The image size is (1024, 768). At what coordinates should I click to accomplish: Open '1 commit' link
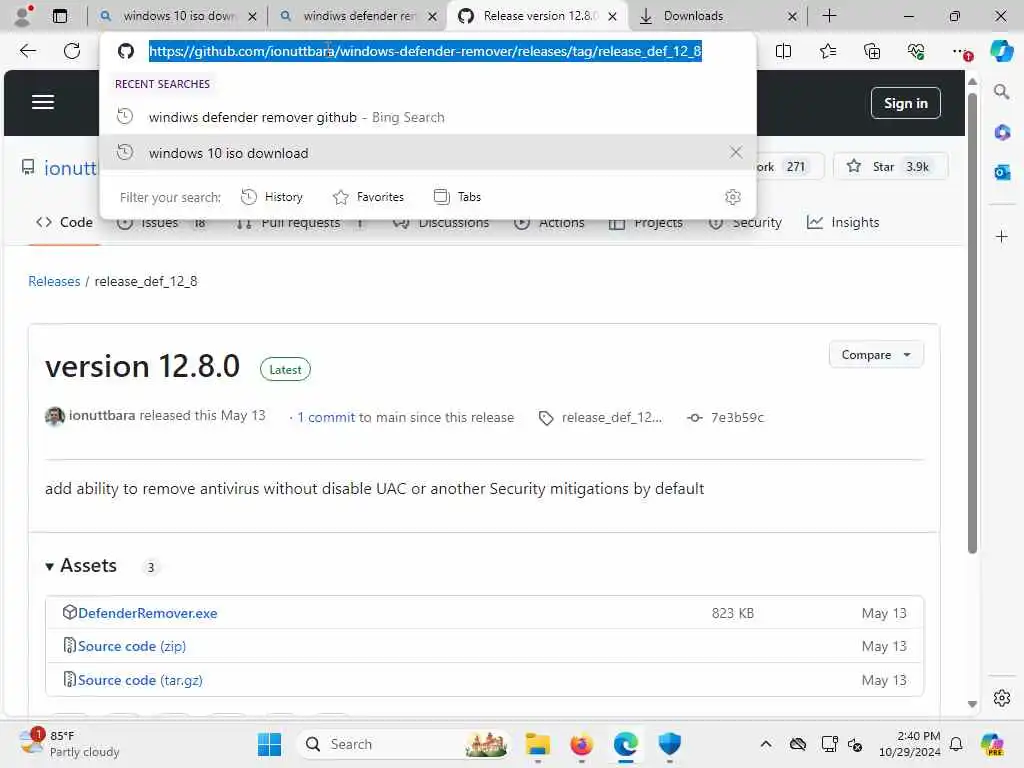327,417
